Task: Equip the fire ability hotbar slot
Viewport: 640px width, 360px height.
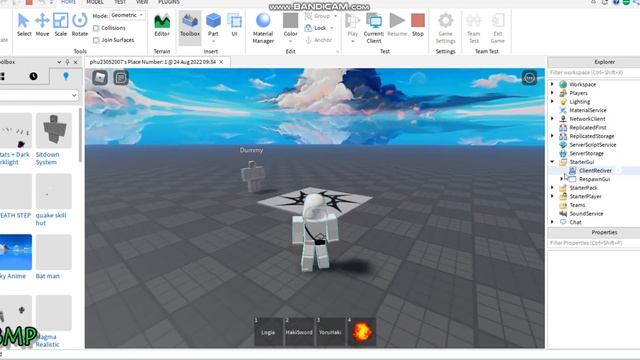Action: coord(361,331)
